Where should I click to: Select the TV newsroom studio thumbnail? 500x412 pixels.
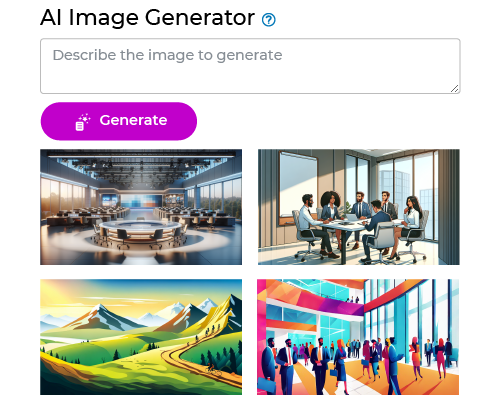click(x=141, y=207)
